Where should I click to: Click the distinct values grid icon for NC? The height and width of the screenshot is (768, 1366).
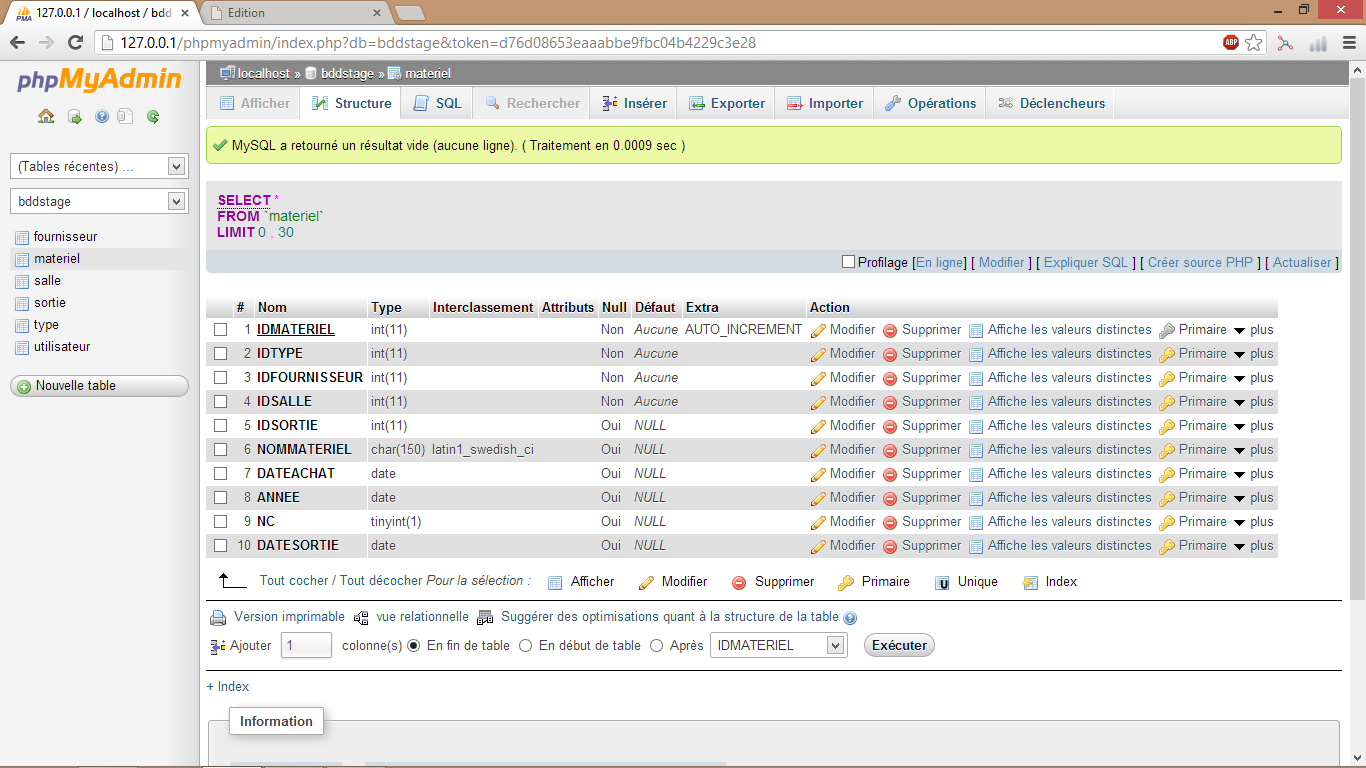click(976, 521)
